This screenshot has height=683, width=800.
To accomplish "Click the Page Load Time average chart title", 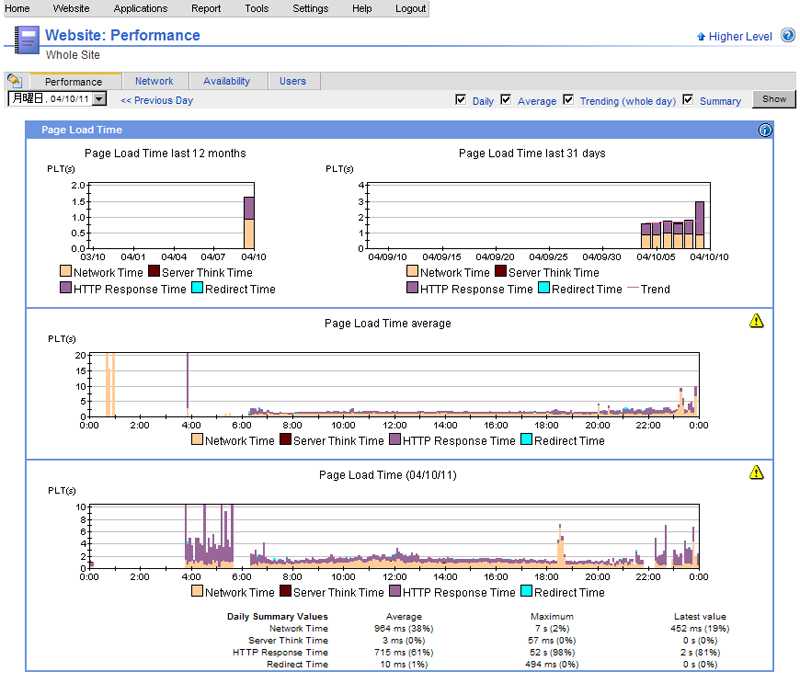I will coord(388,323).
